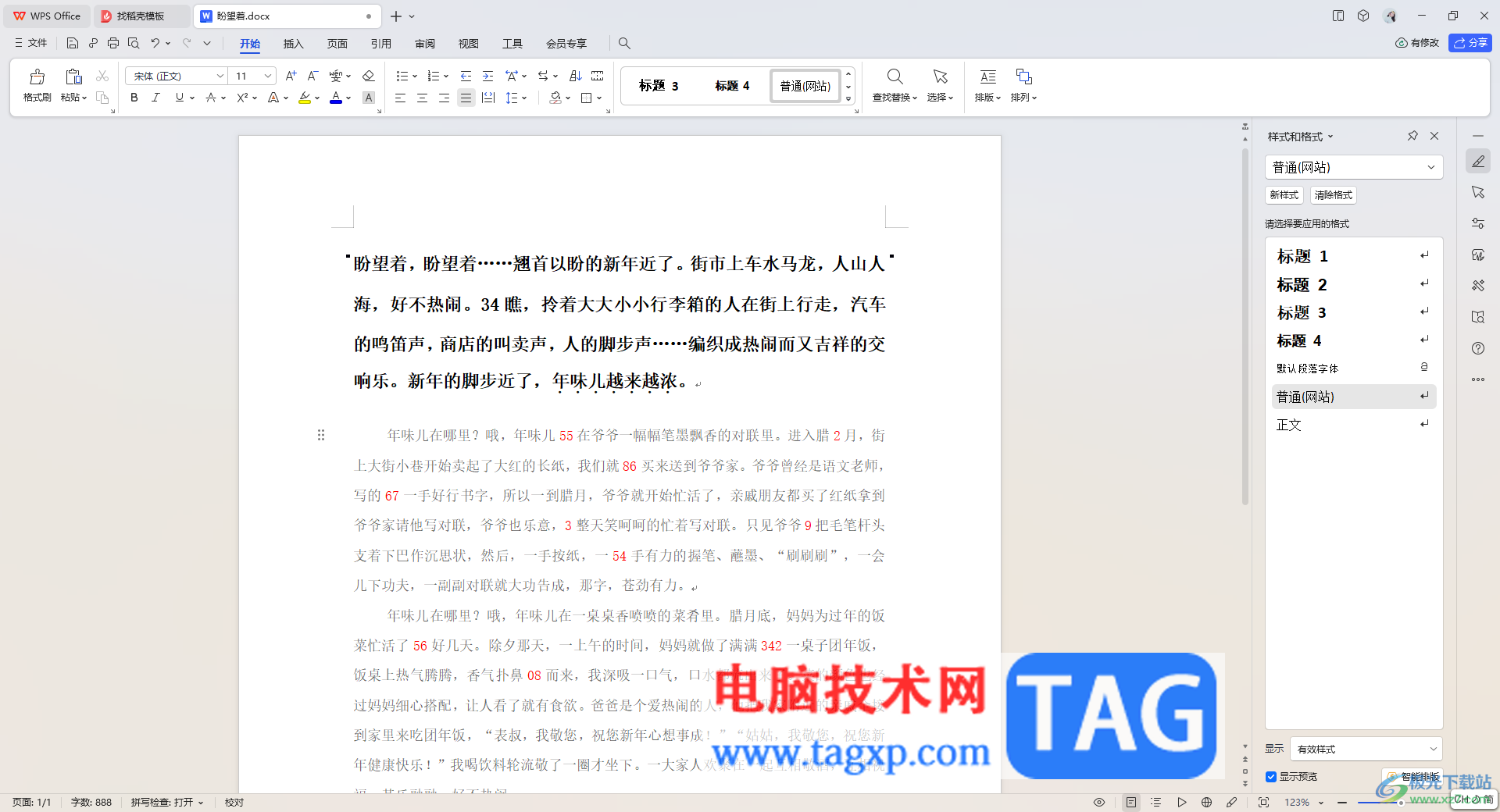Toggle page layout view button
This screenshot has width=1500, height=812.
(1130, 802)
